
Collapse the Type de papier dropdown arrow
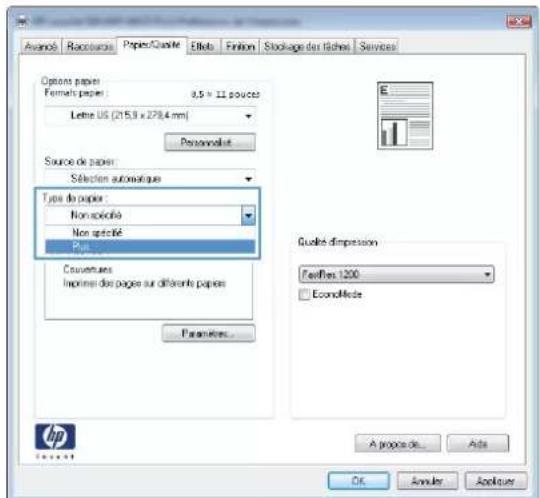pos(248,216)
